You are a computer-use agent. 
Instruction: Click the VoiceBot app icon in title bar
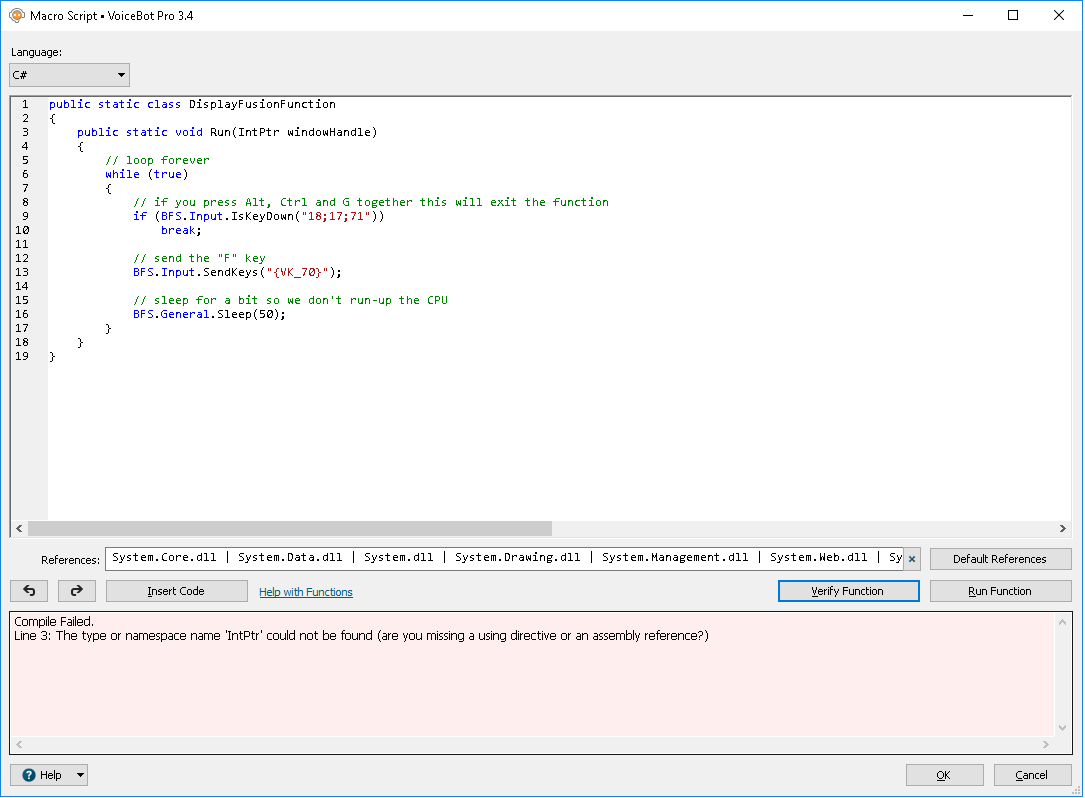point(16,15)
